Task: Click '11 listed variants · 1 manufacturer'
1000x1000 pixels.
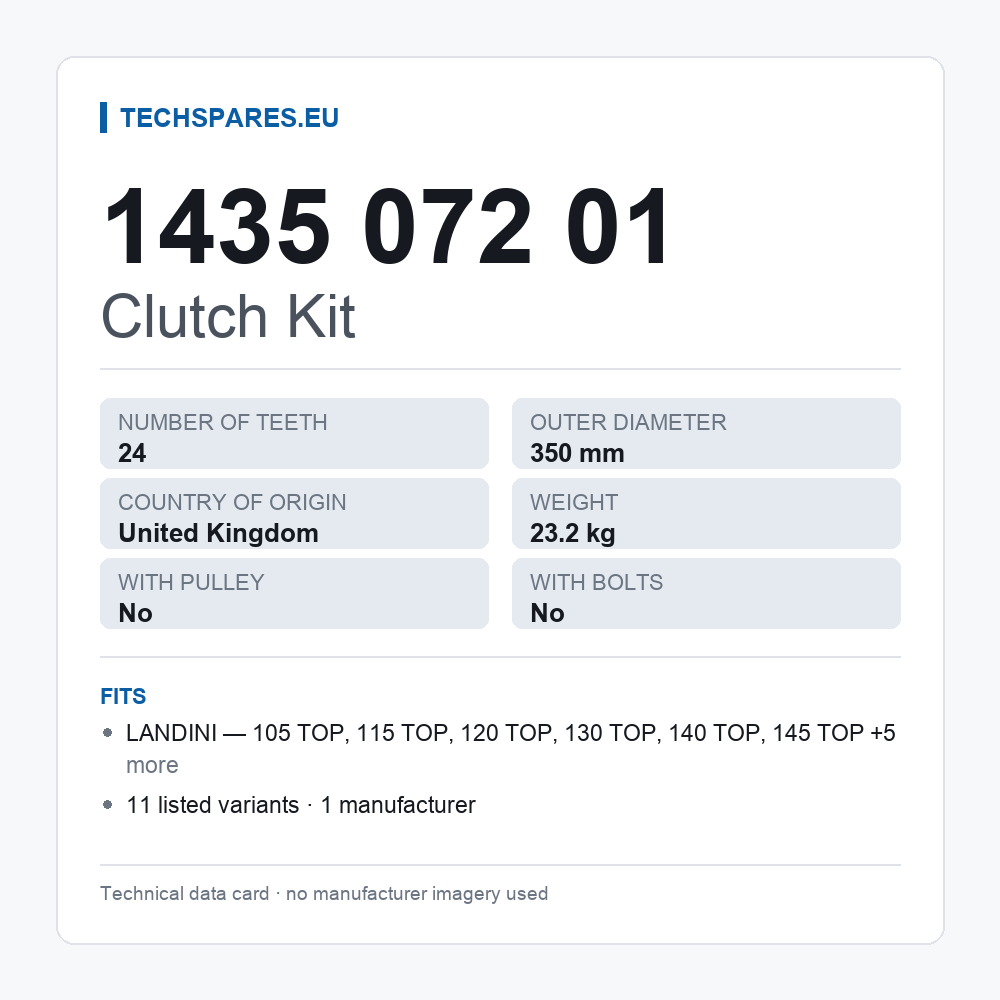Action: (301, 805)
